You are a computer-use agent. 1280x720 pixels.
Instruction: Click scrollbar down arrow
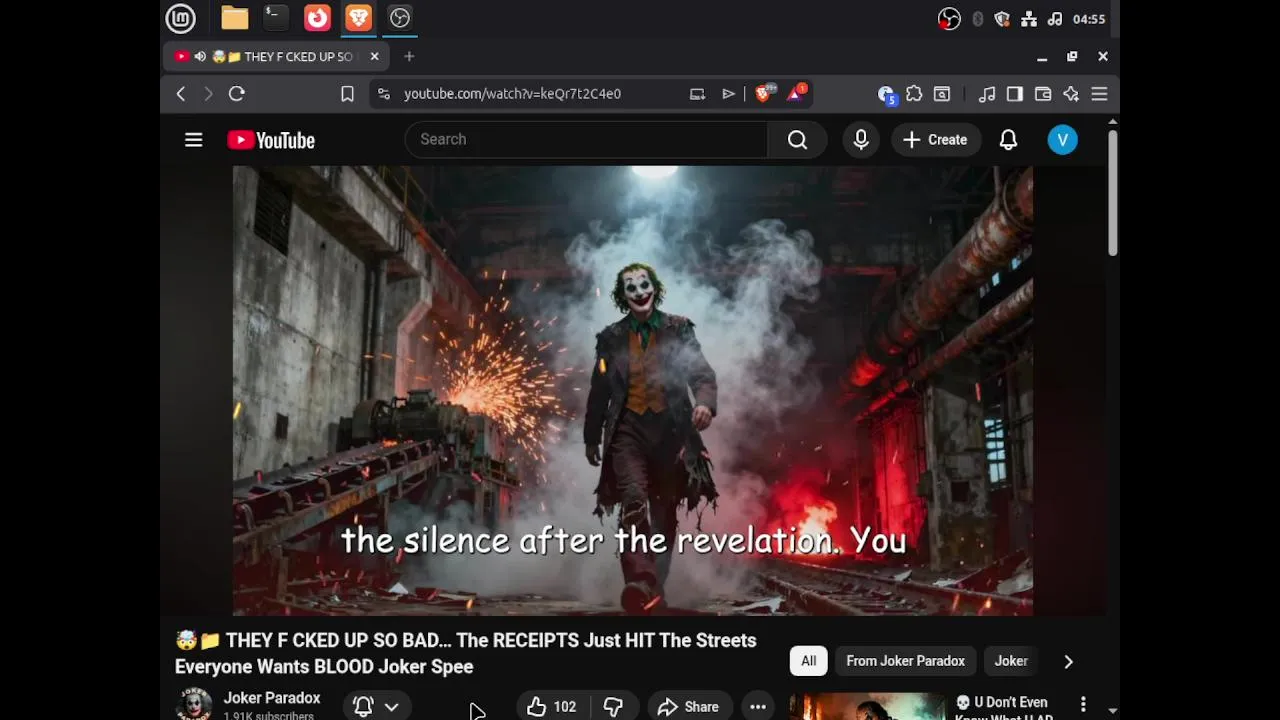coord(1112,711)
